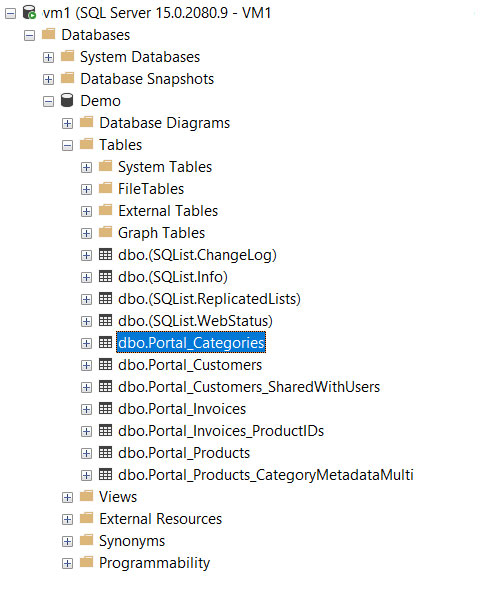Expand the Database Snapshots node
Viewport: 497px width, 598px height.
[x=48, y=80]
